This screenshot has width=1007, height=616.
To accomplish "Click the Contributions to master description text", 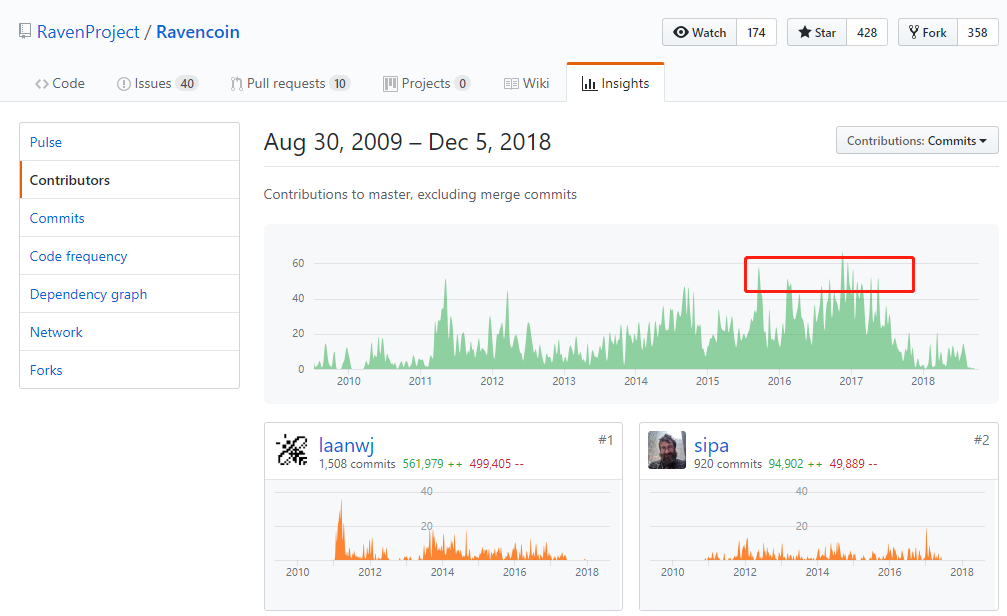I will pyautogui.click(x=420, y=195).
